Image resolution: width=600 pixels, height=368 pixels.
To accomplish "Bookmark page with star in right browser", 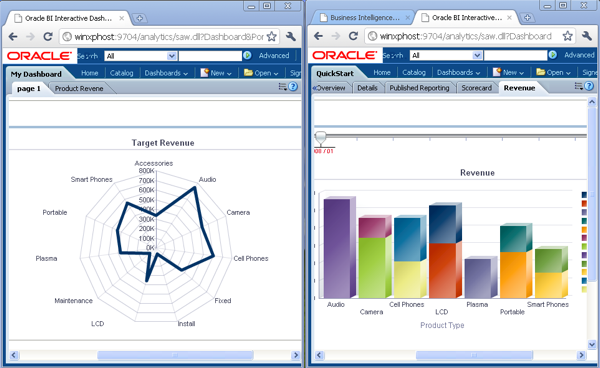I will tap(567, 36).
